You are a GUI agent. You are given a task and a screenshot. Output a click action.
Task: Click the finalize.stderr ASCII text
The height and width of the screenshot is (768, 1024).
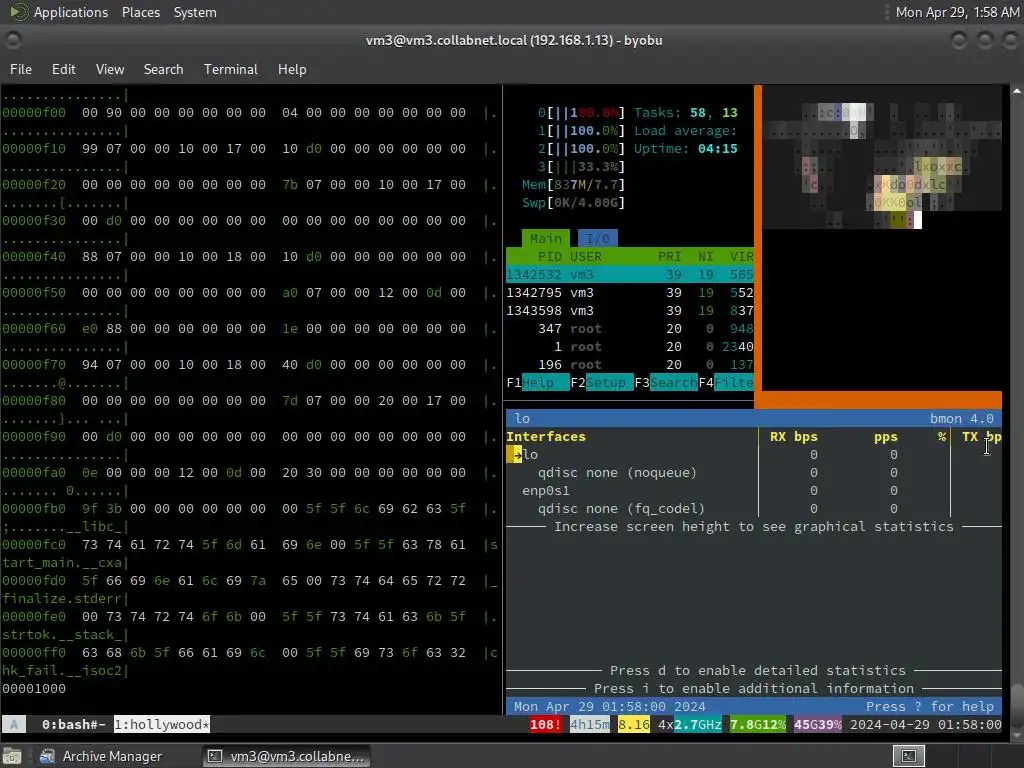(62, 598)
